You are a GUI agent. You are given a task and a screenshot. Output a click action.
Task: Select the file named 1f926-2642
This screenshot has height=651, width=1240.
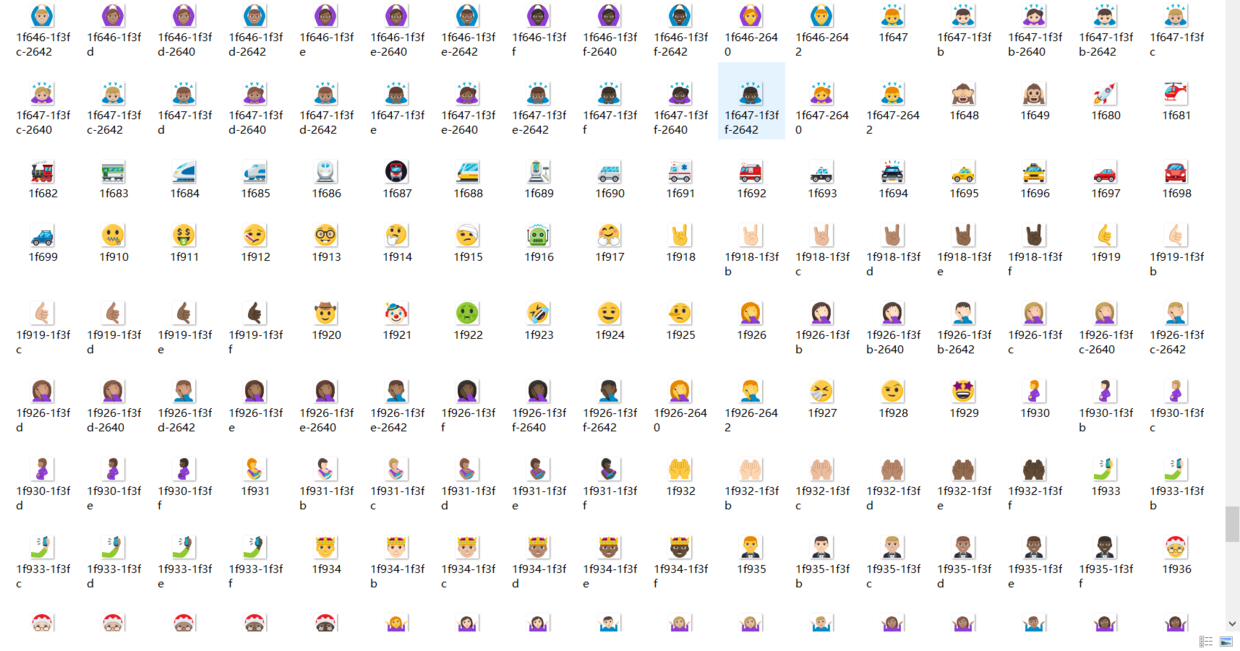752,406
